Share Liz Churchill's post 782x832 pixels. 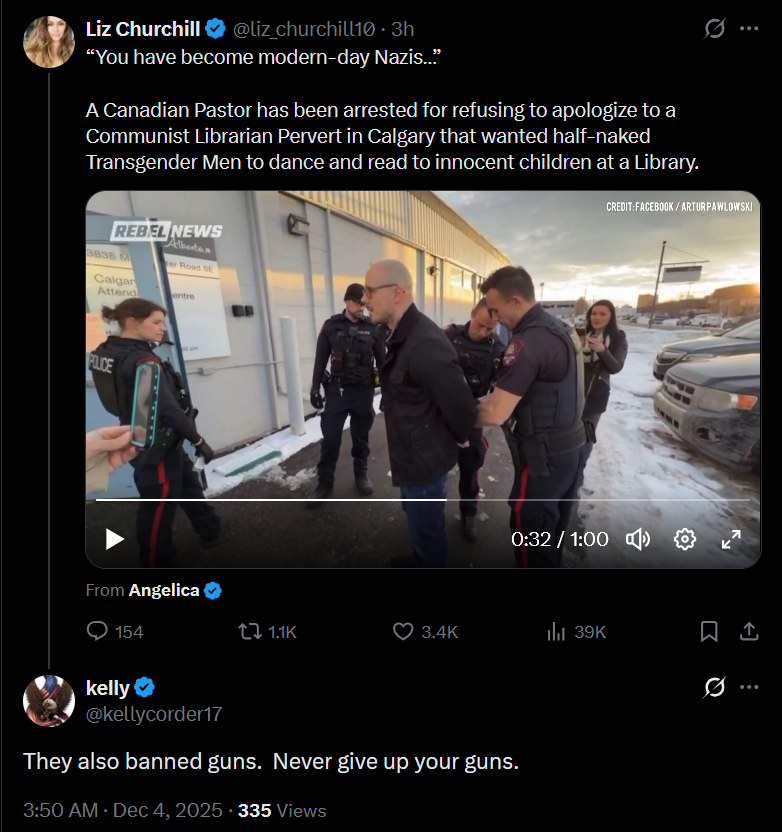click(748, 631)
